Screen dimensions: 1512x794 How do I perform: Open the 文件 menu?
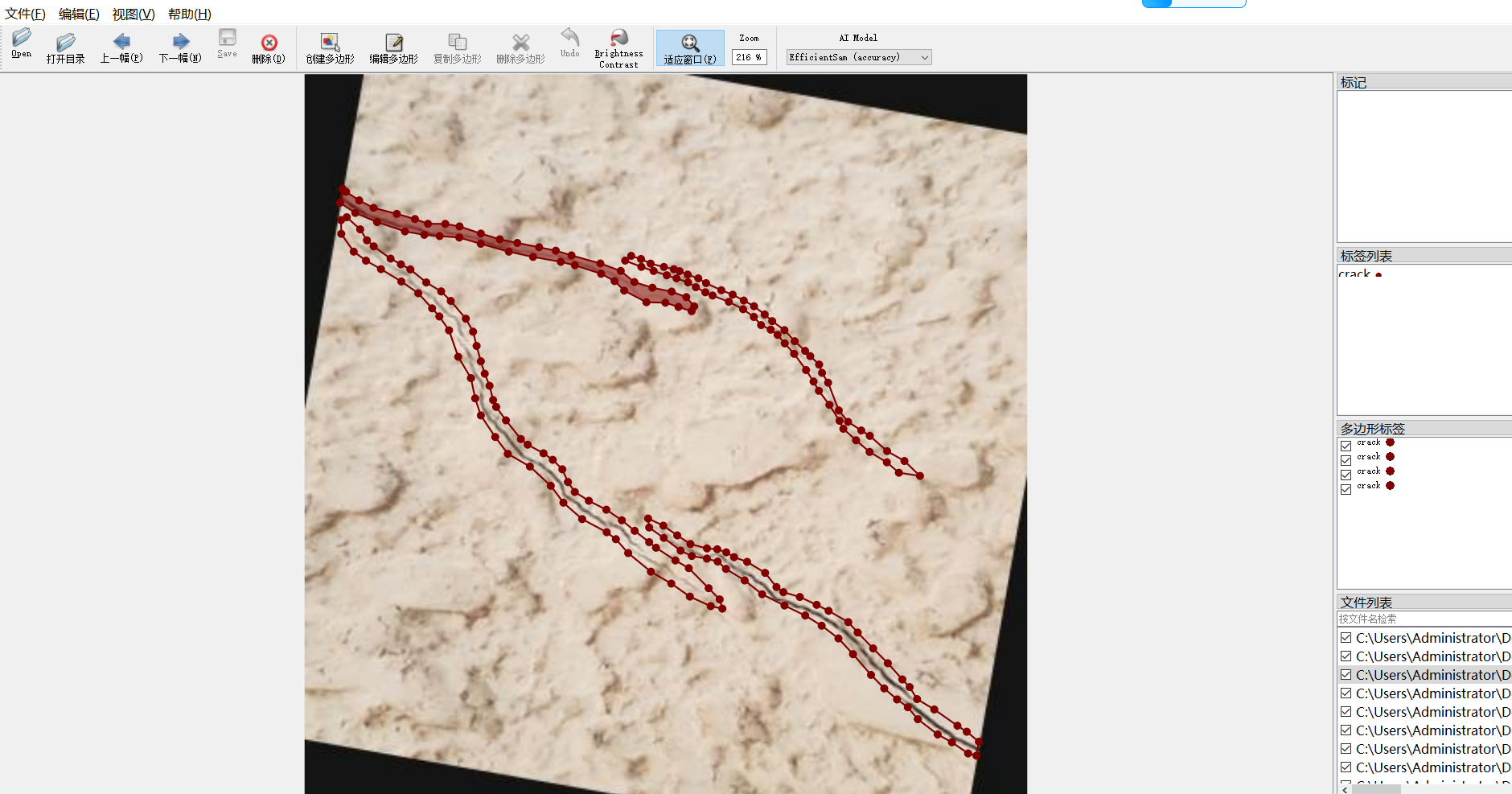point(25,14)
